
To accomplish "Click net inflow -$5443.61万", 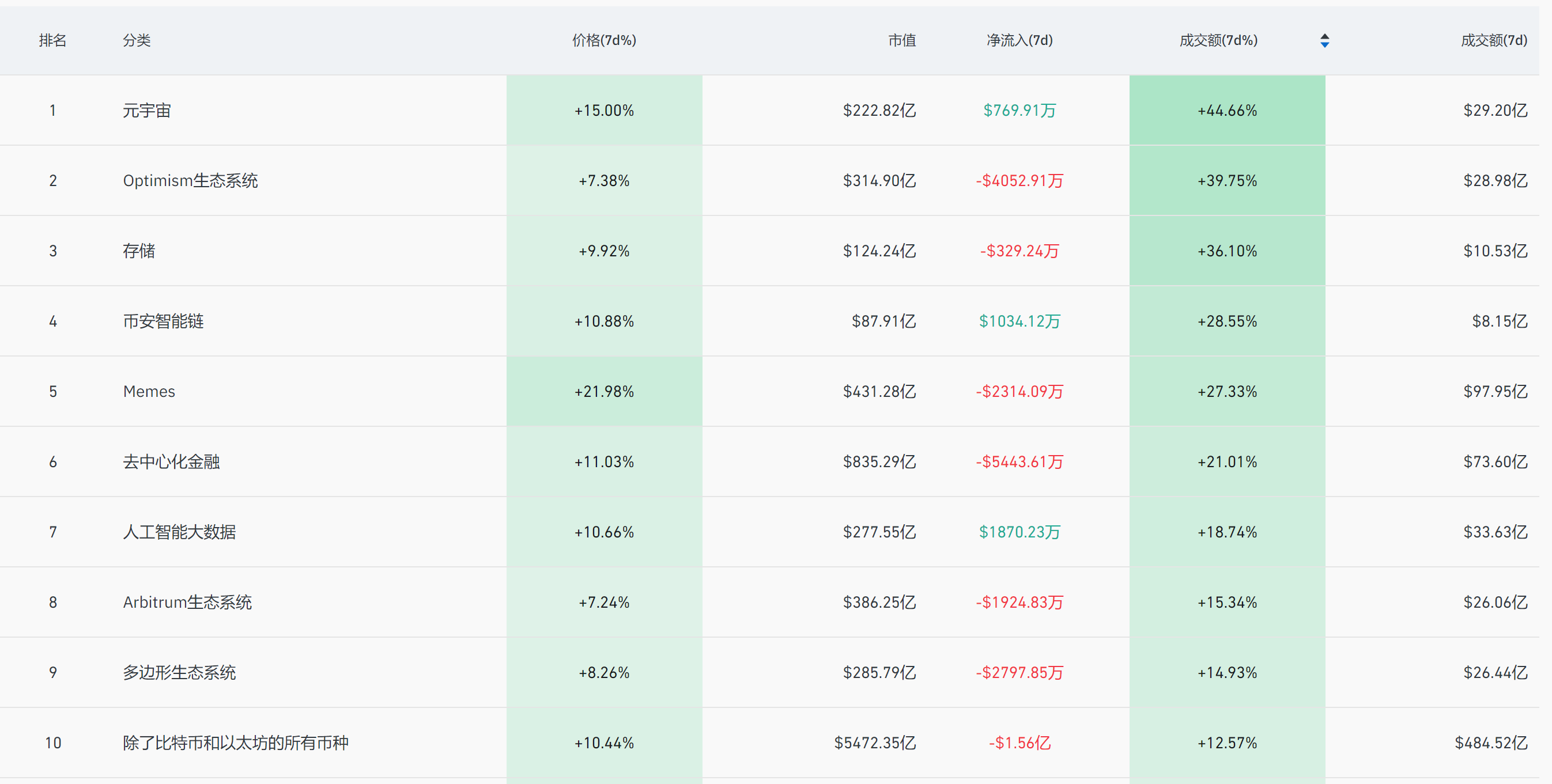I will click(x=1019, y=462).
